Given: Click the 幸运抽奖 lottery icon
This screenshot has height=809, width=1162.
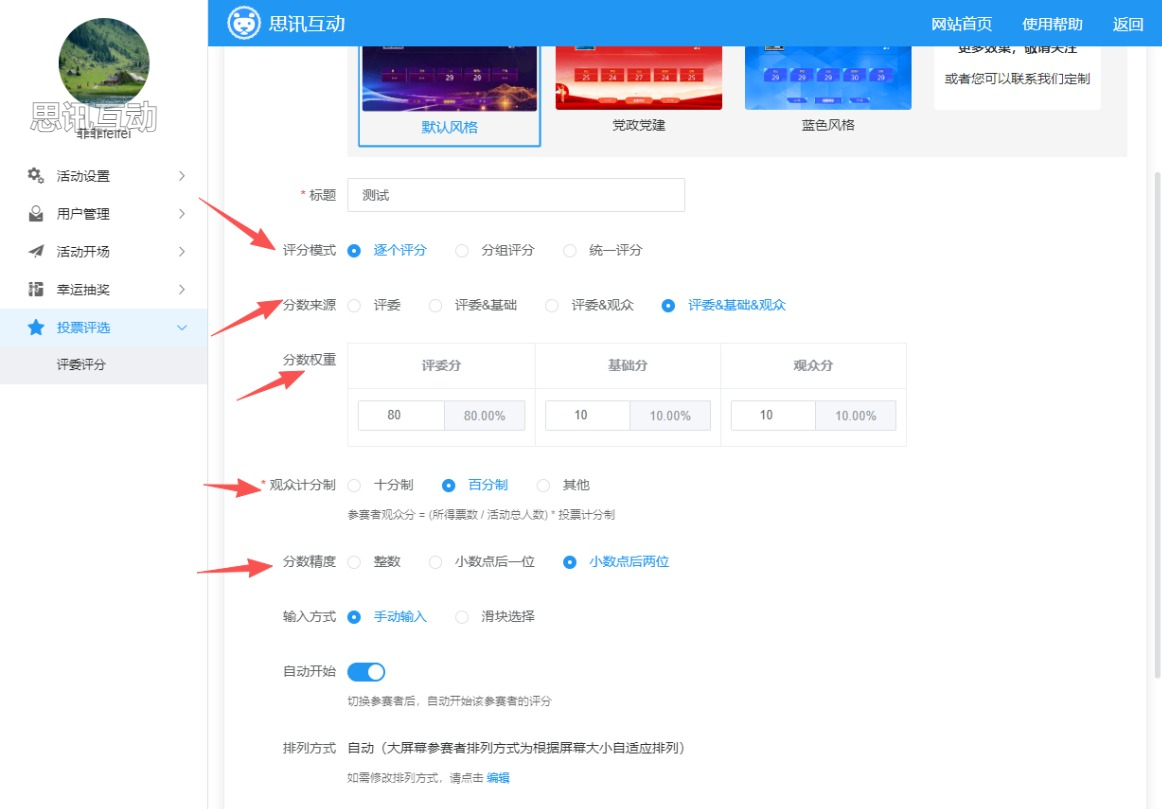Looking at the screenshot, I should click(36, 290).
